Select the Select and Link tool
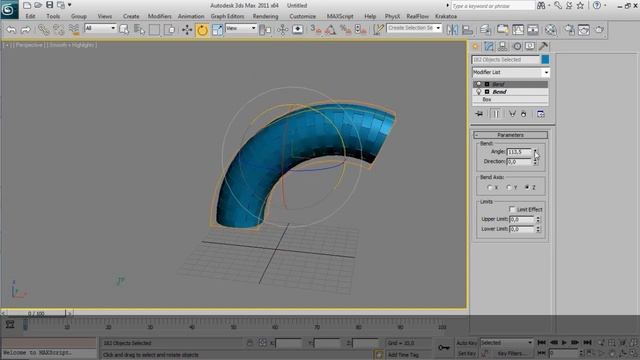Screen dimensions: 640x360 pos(43,29)
